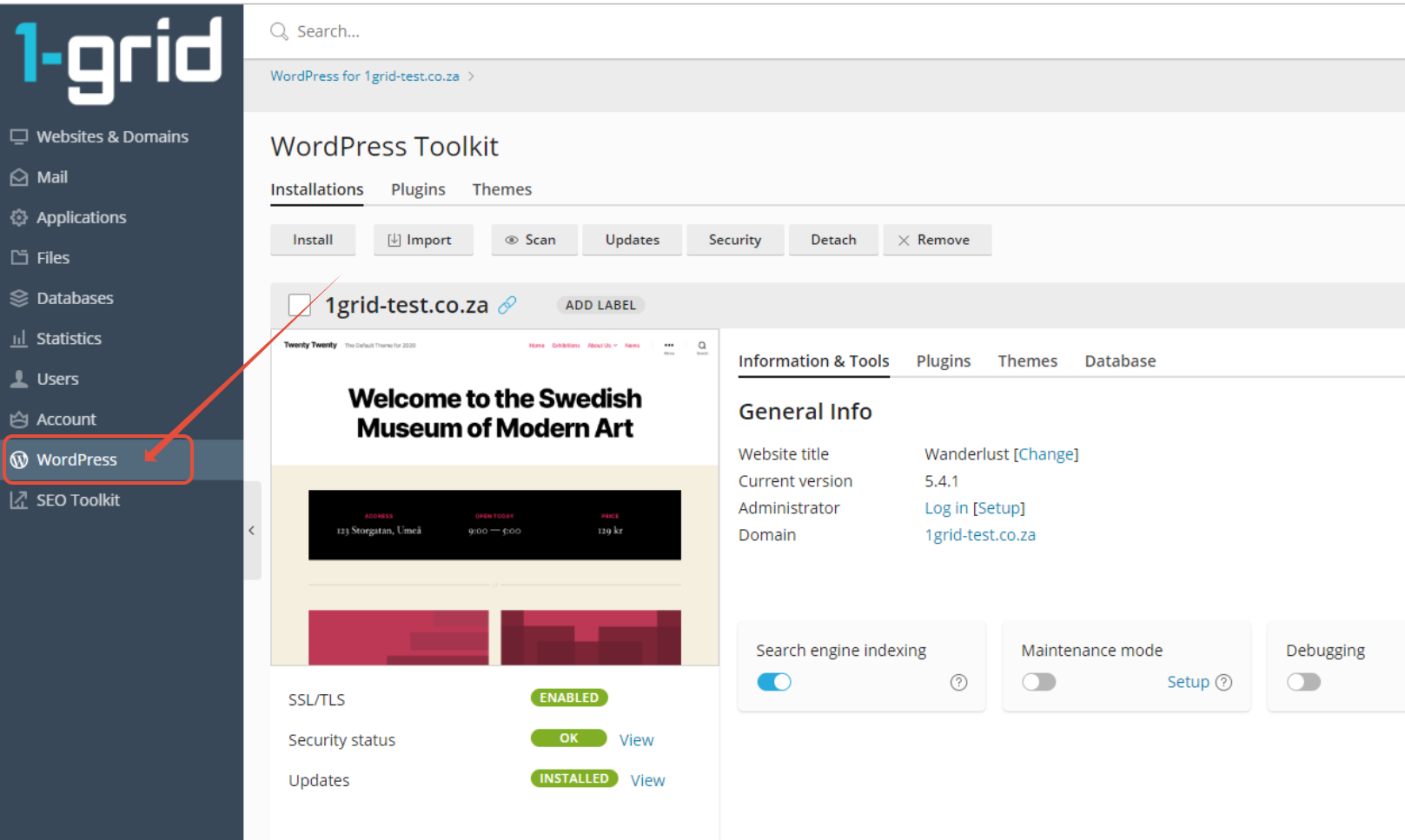Click the Mail envelope icon
1405x840 pixels.
pyautogui.click(x=19, y=177)
